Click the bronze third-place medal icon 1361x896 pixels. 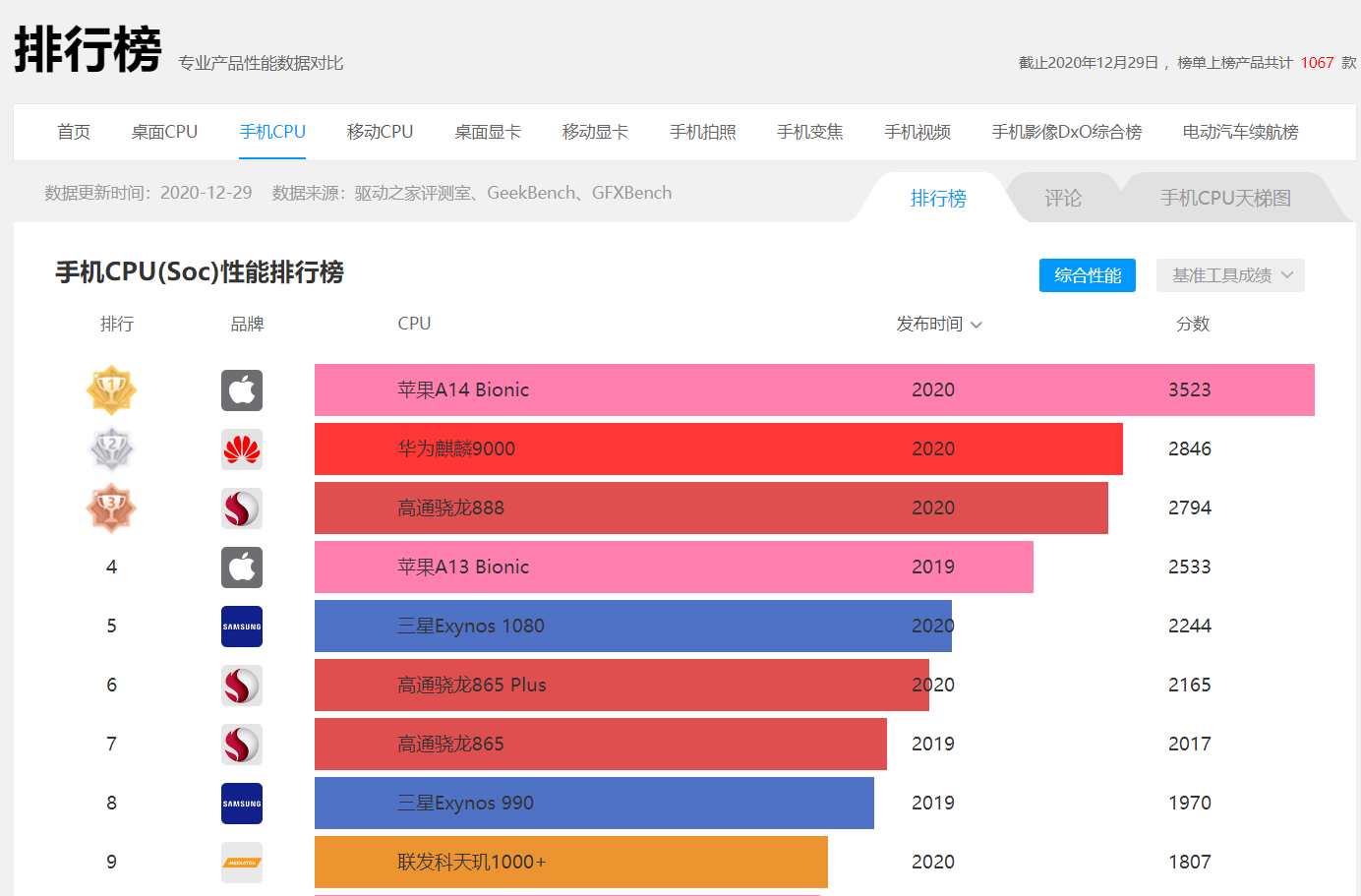coord(111,508)
